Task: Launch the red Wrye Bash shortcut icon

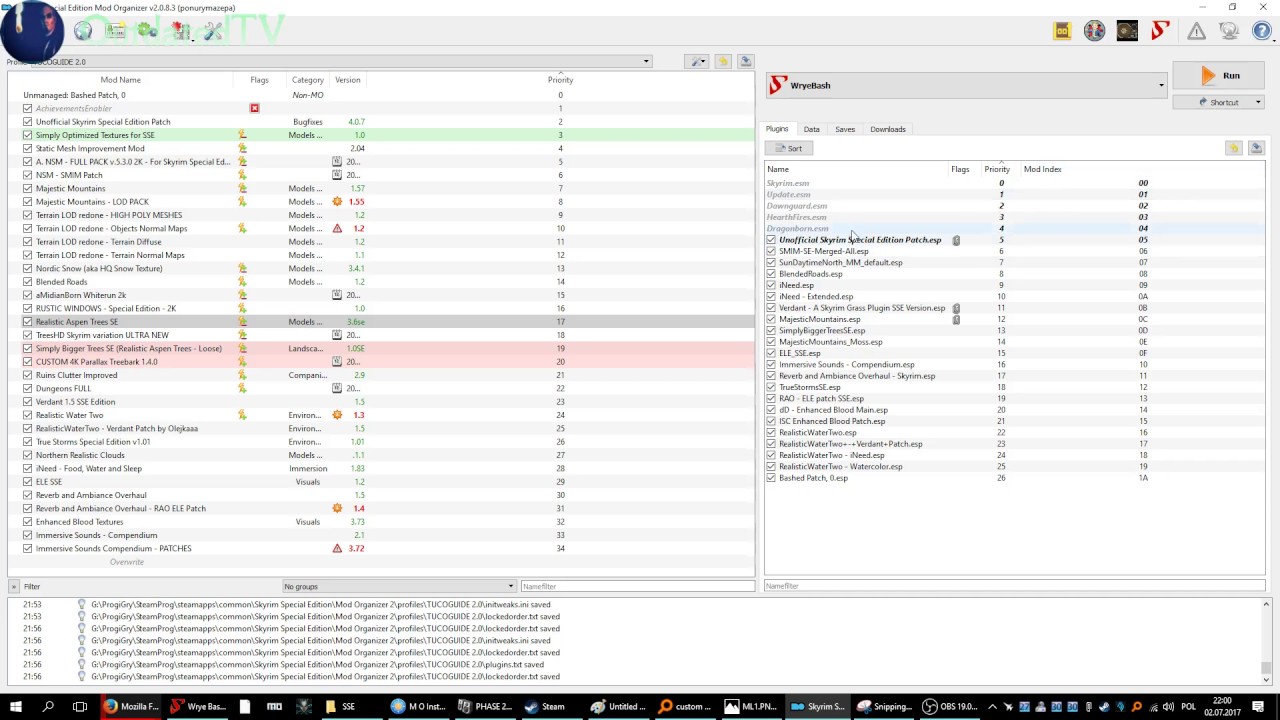Action: pos(1160,31)
